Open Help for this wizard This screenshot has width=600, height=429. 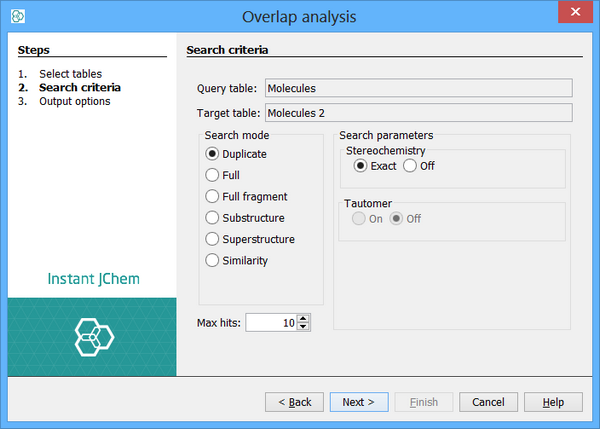click(553, 402)
